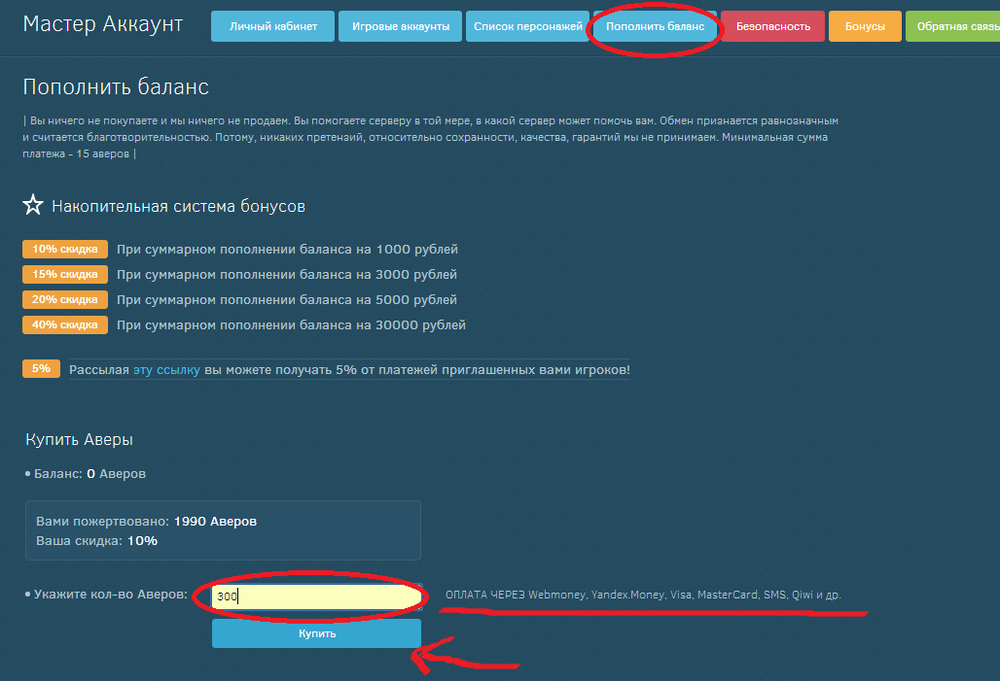Go to the Игровые аккаунты tab

[x=400, y=26]
